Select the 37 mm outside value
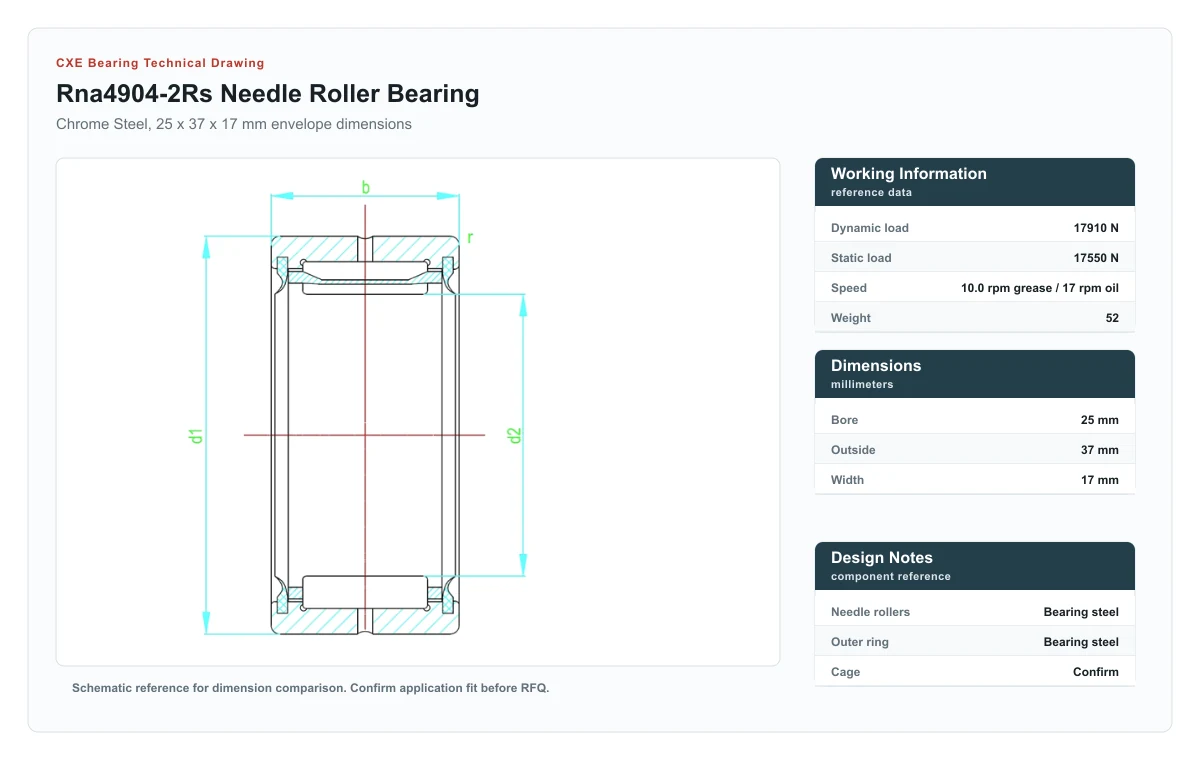 pyautogui.click(x=1100, y=450)
